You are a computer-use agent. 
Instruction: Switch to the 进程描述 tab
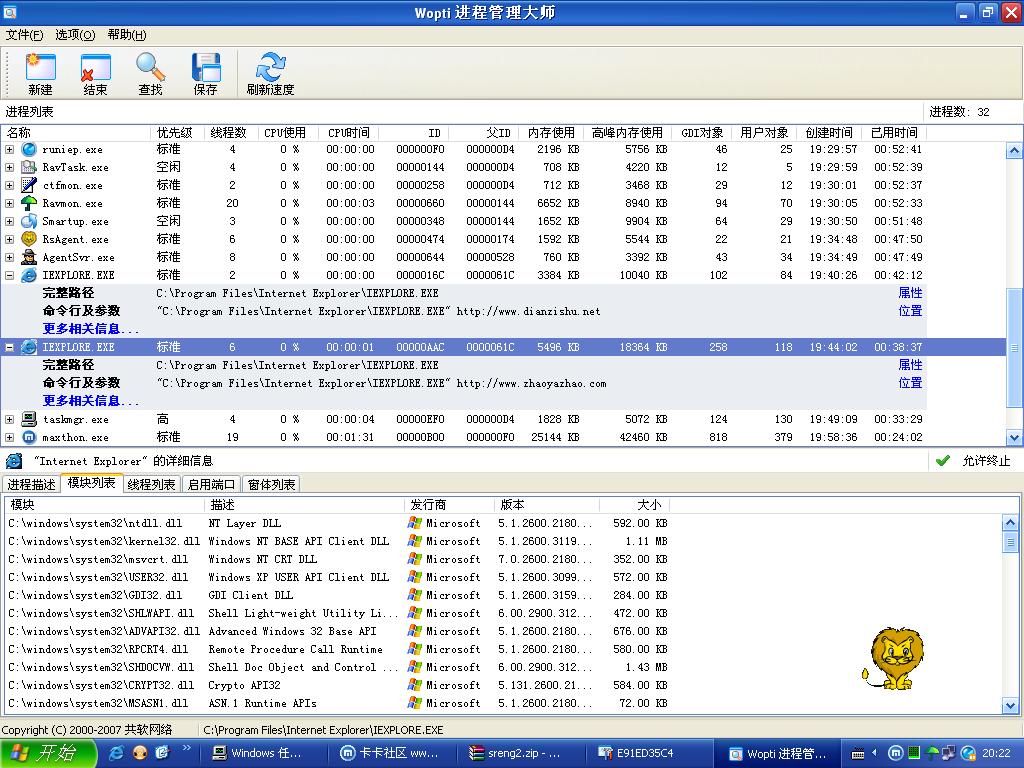pyautogui.click(x=31, y=485)
